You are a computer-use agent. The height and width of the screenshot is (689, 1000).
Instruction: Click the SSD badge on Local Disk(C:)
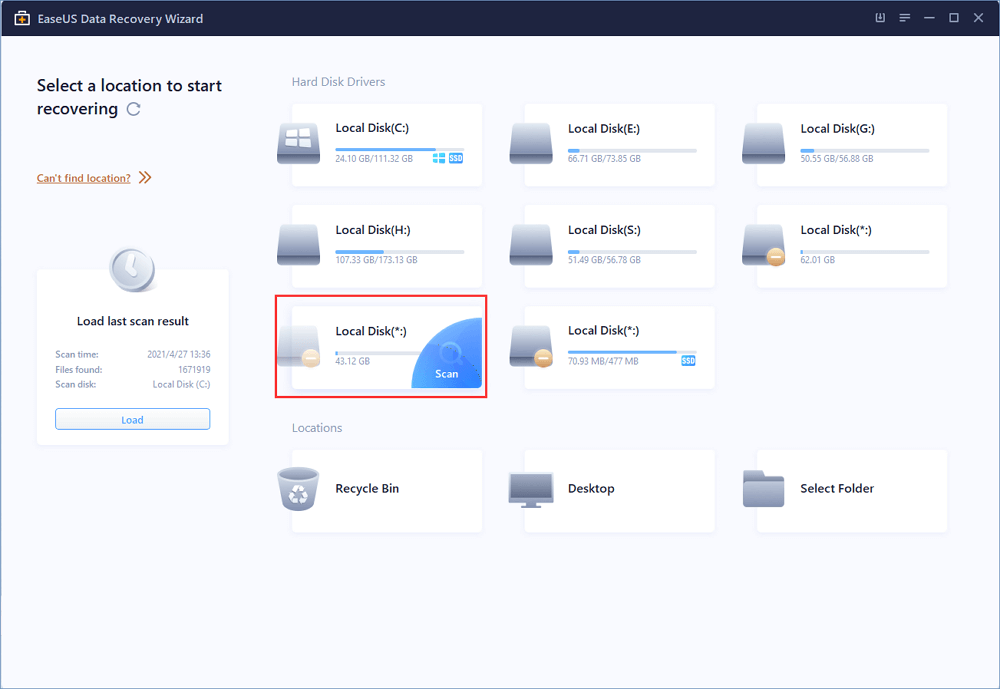(x=456, y=158)
